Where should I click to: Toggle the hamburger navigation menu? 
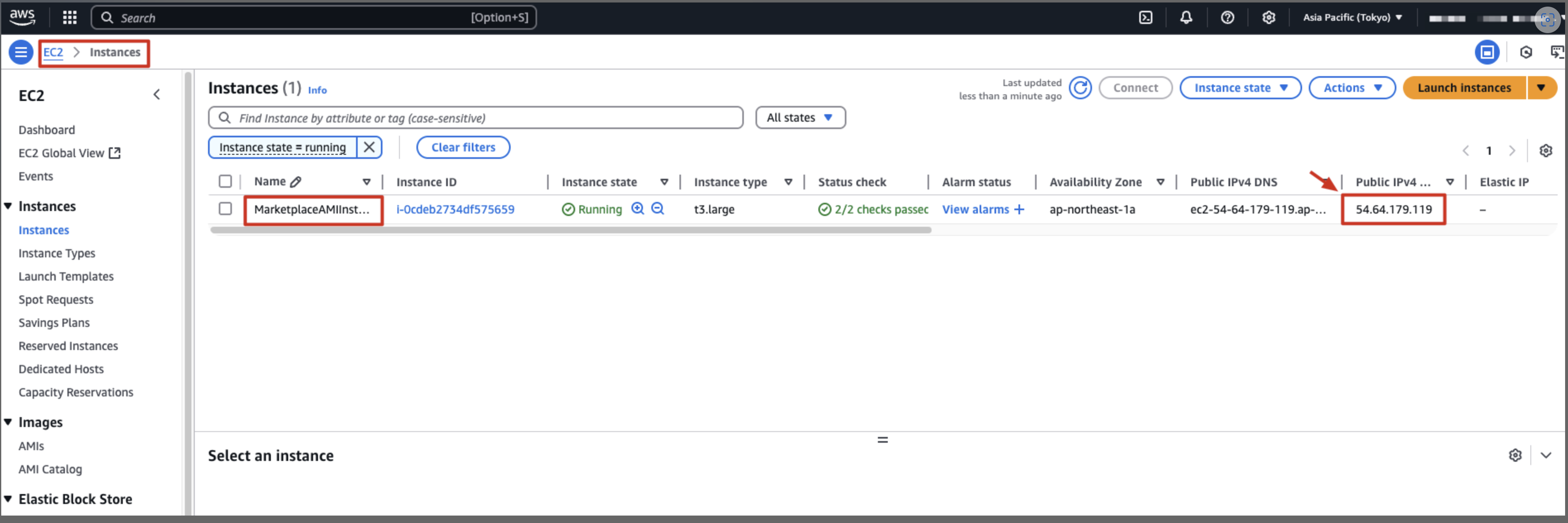tap(21, 53)
